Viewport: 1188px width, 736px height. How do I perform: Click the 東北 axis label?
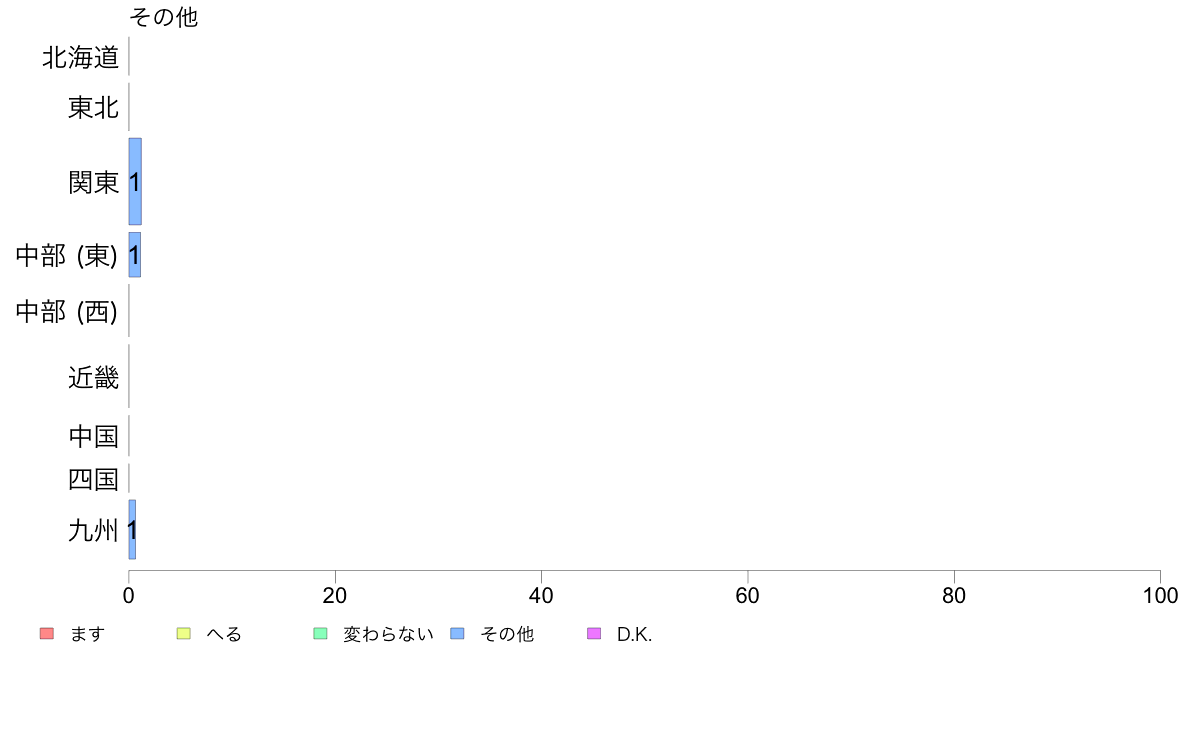tap(93, 108)
